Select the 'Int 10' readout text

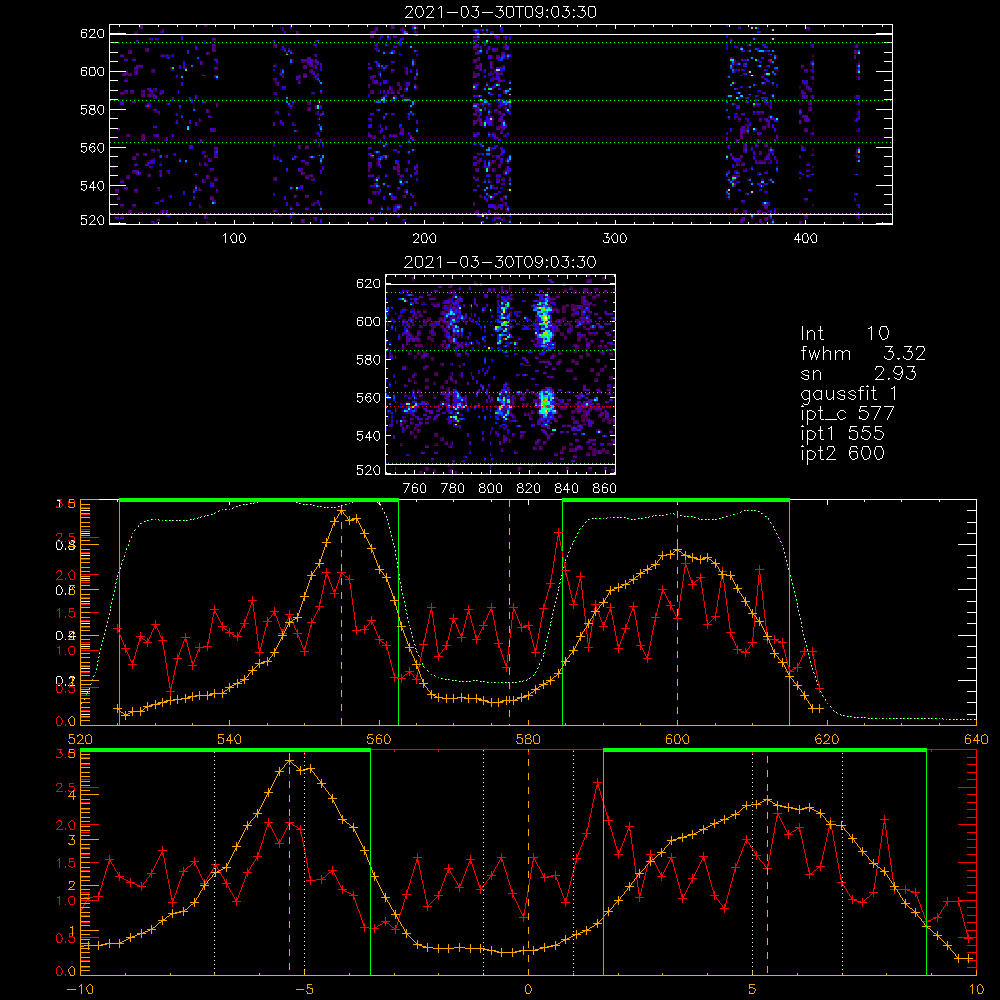click(844, 333)
